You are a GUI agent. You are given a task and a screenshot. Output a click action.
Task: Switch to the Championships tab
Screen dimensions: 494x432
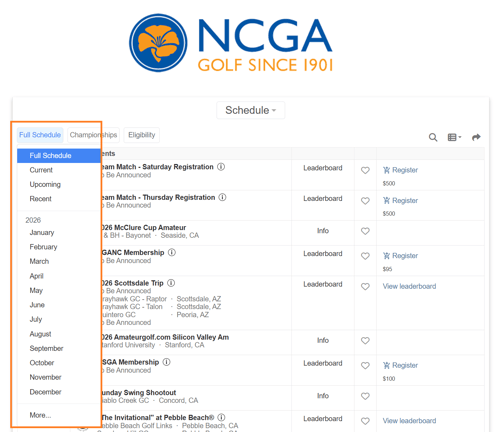pyautogui.click(x=93, y=135)
